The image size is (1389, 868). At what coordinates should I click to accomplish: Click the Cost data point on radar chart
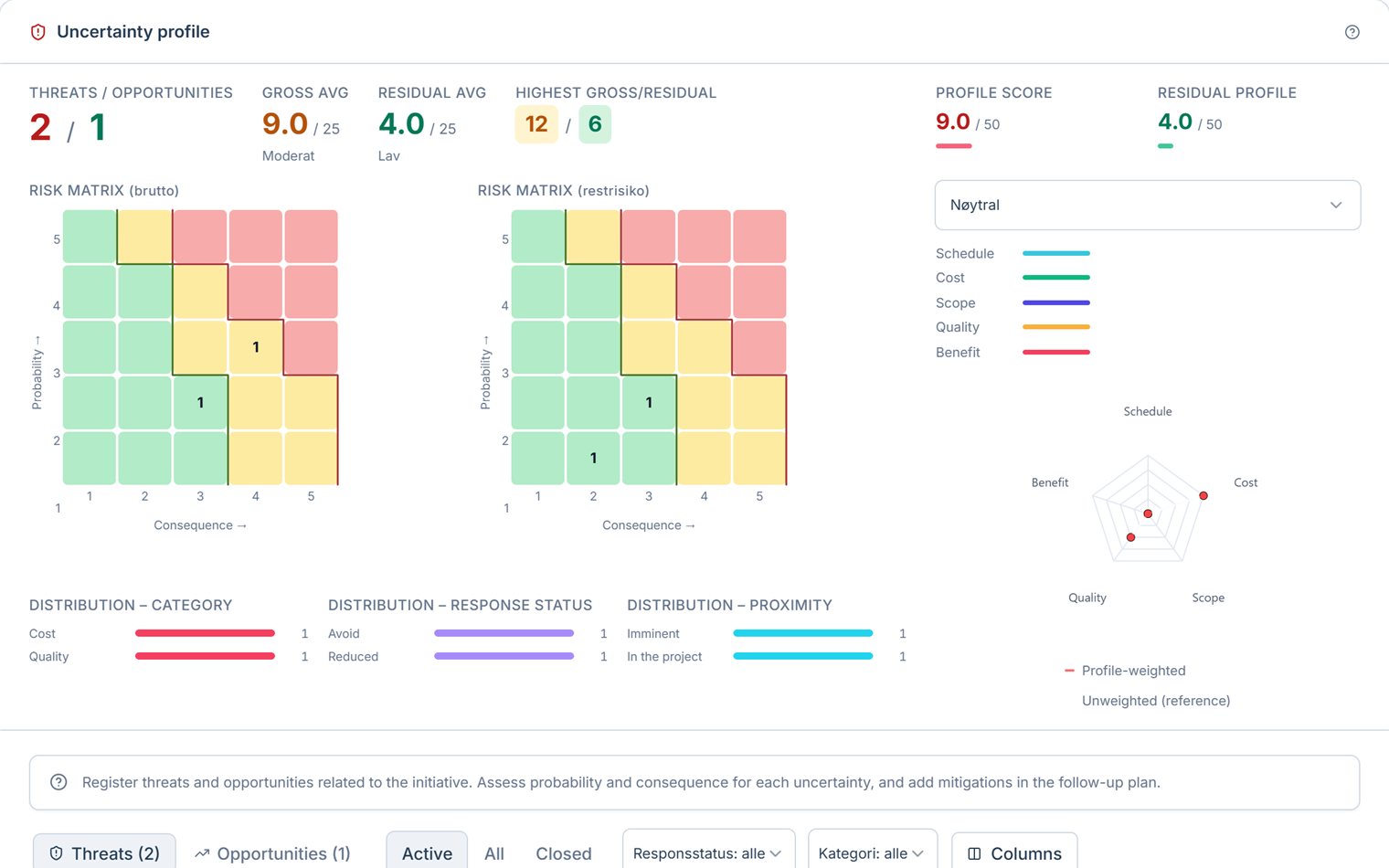(x=1203, y=495)
